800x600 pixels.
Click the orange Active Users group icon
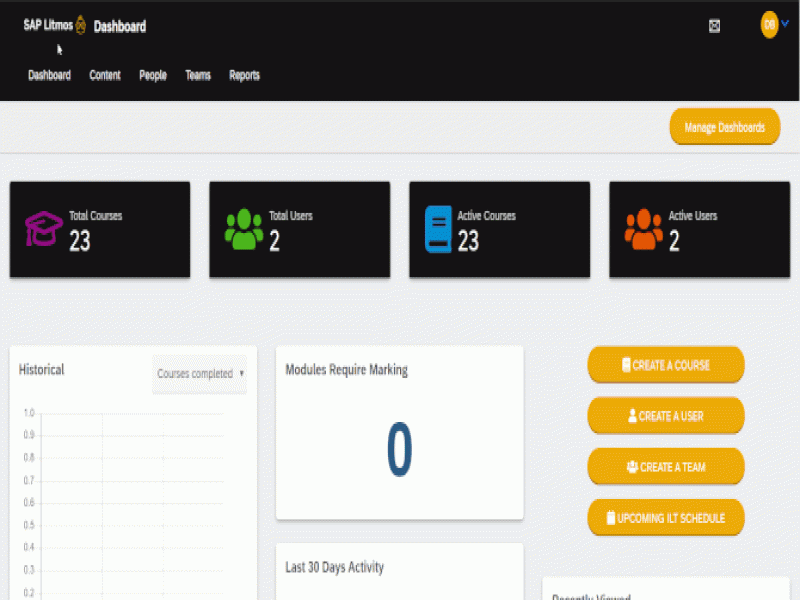tap(642, 225)
